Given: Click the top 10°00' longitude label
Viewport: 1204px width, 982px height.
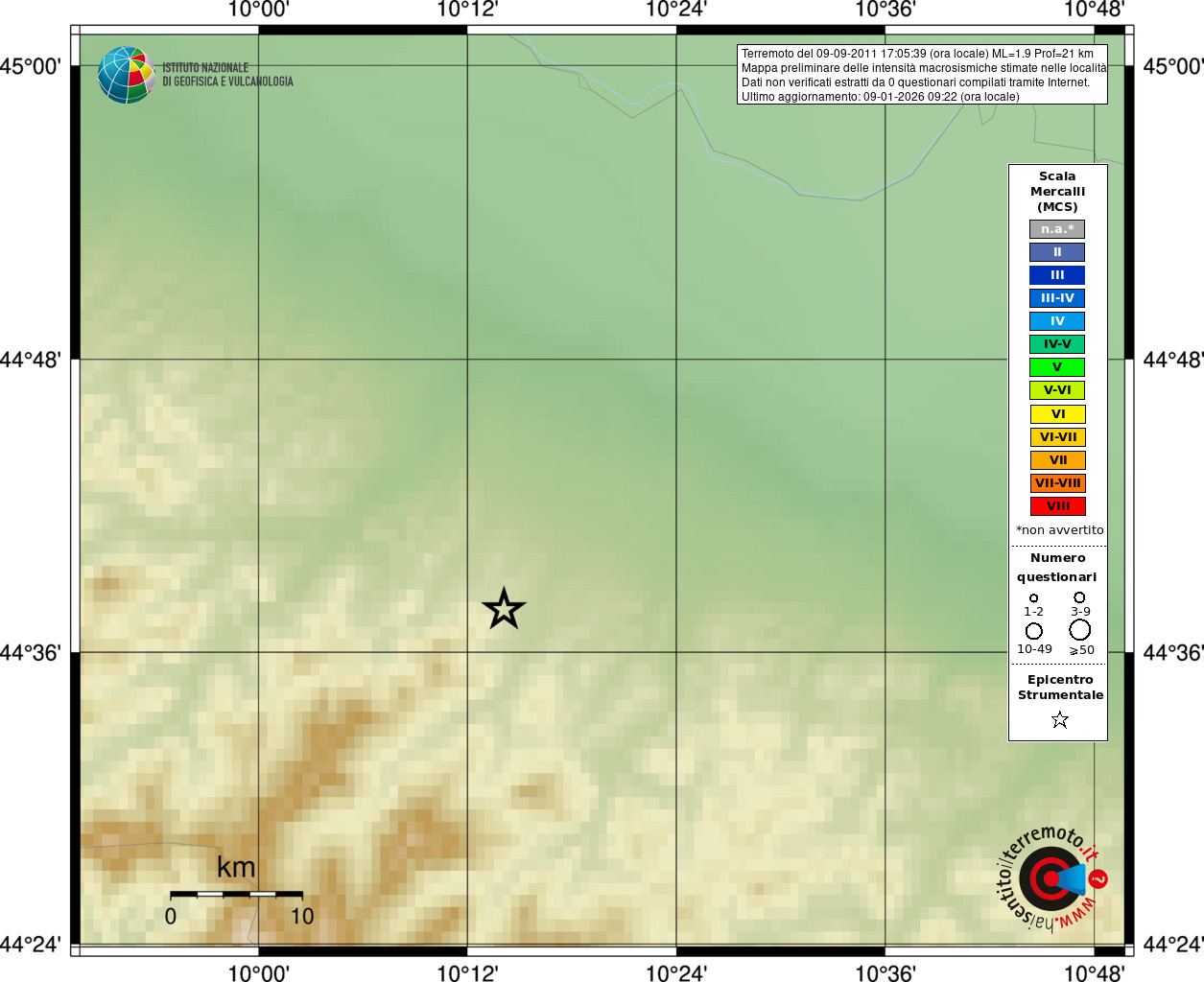Looking at the screenshot, I should tap(258, 10).
